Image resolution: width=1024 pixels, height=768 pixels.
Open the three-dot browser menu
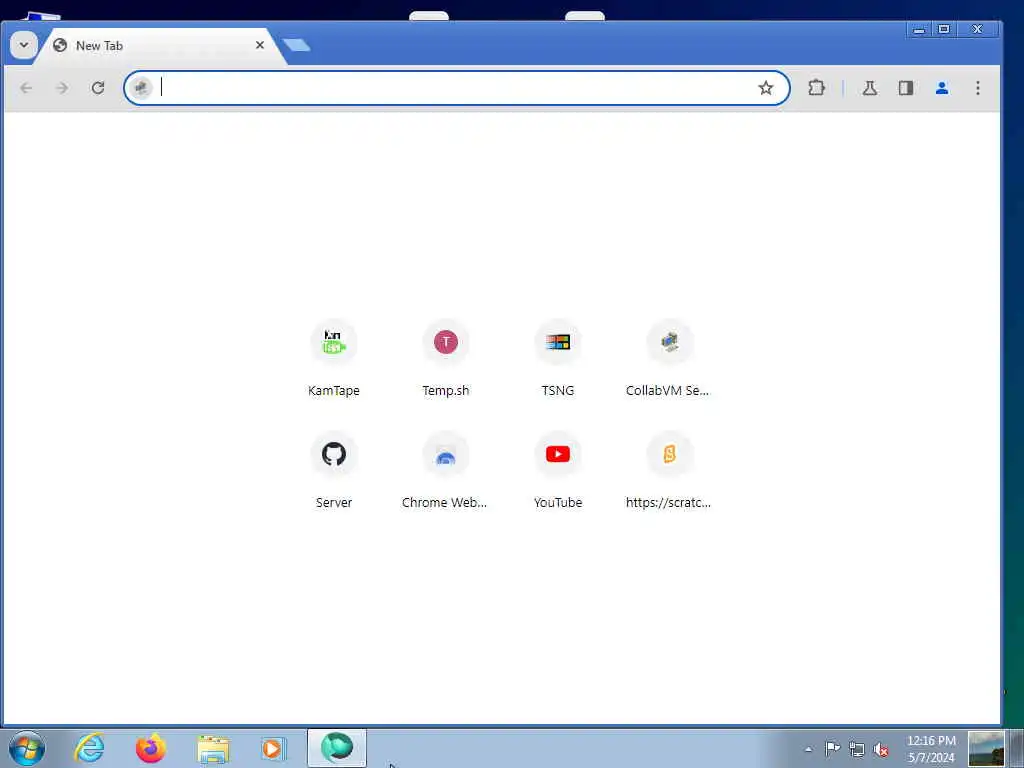pyautogui.click(x=978, y=88)
